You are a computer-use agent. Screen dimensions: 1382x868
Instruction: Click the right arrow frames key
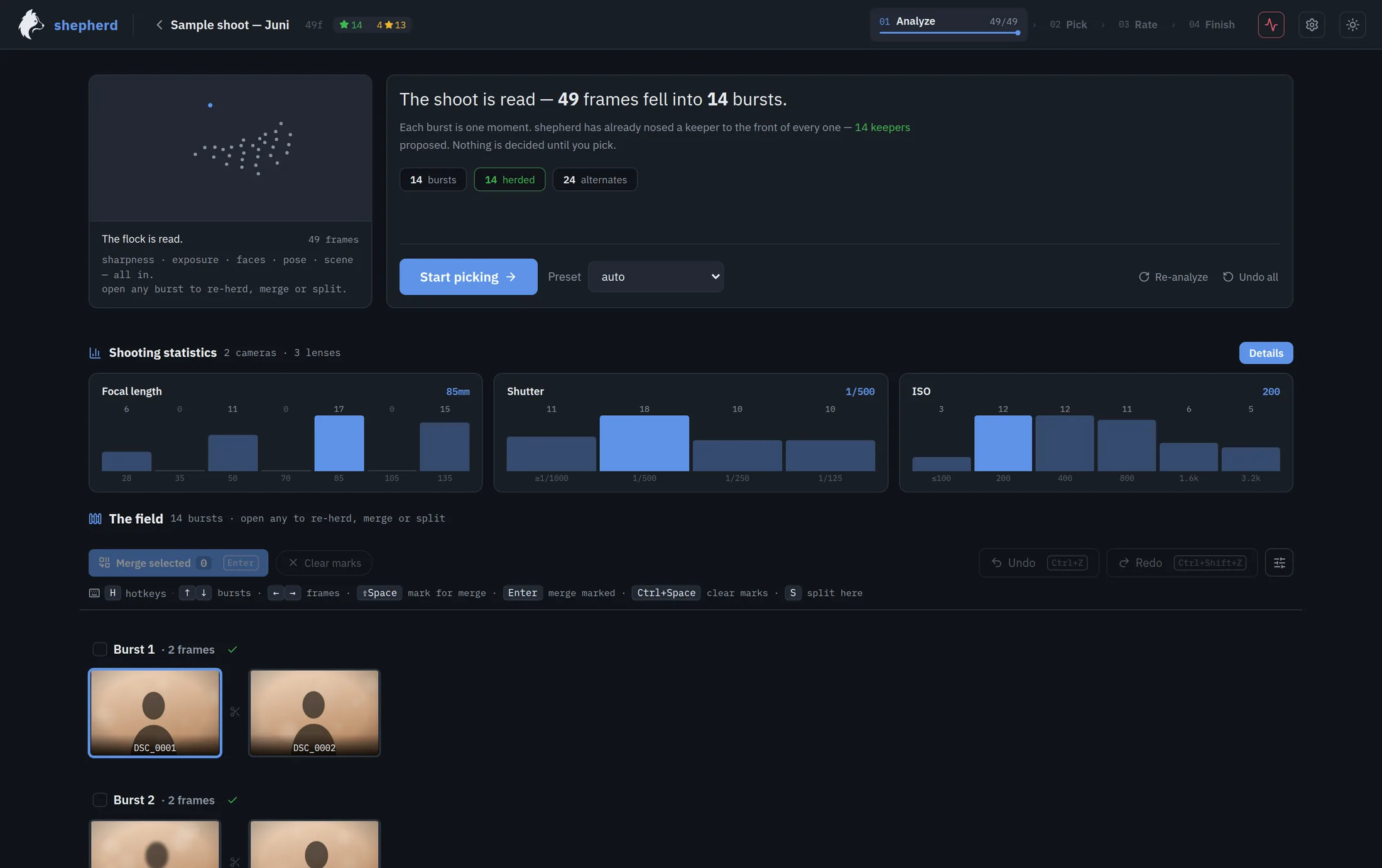click(x=292, y=593)
